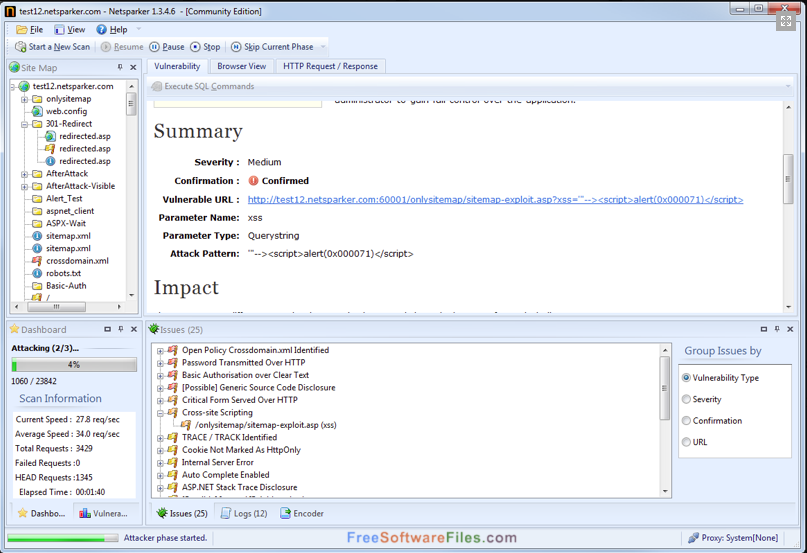Stop the current scan
Image resolution: width=807 pixels, height=553 pixels.
[x=205, y=47]
